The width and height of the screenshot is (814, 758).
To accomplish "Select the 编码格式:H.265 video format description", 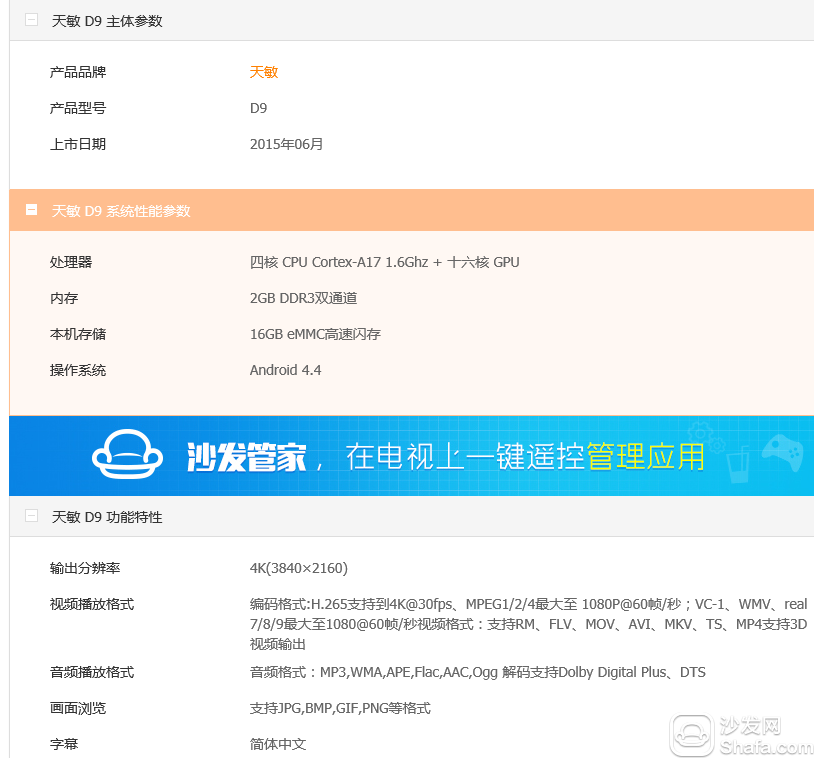I will click(x=528, y=624).
